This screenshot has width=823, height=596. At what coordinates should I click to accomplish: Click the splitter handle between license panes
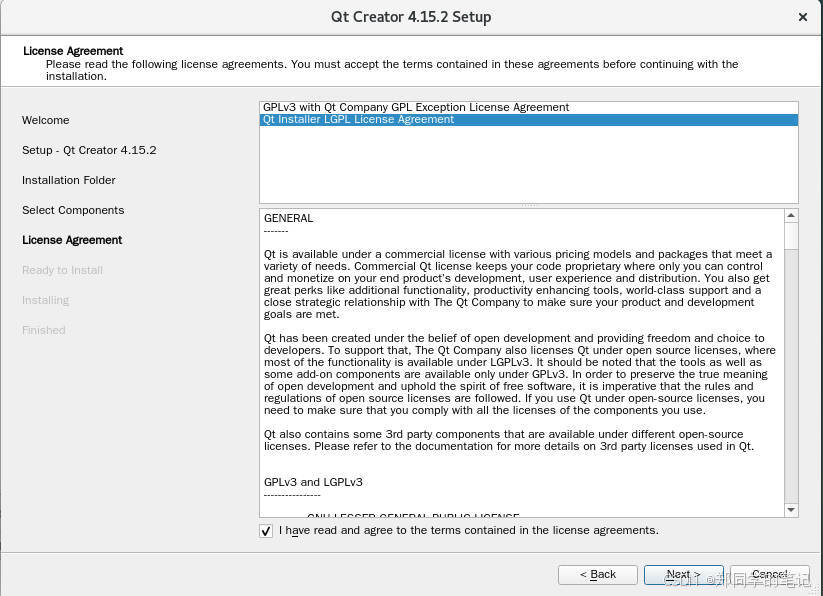528,203
